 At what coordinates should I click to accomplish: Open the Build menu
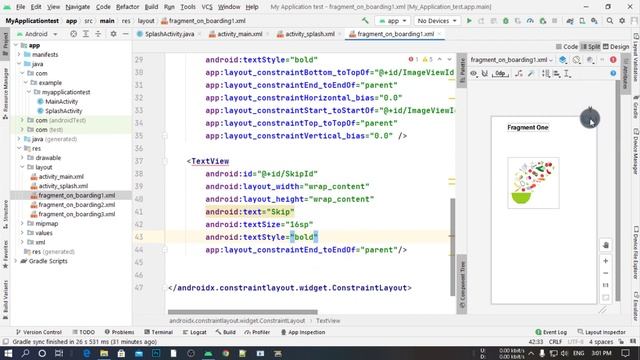pyautogui.click(x=151, y=7)
